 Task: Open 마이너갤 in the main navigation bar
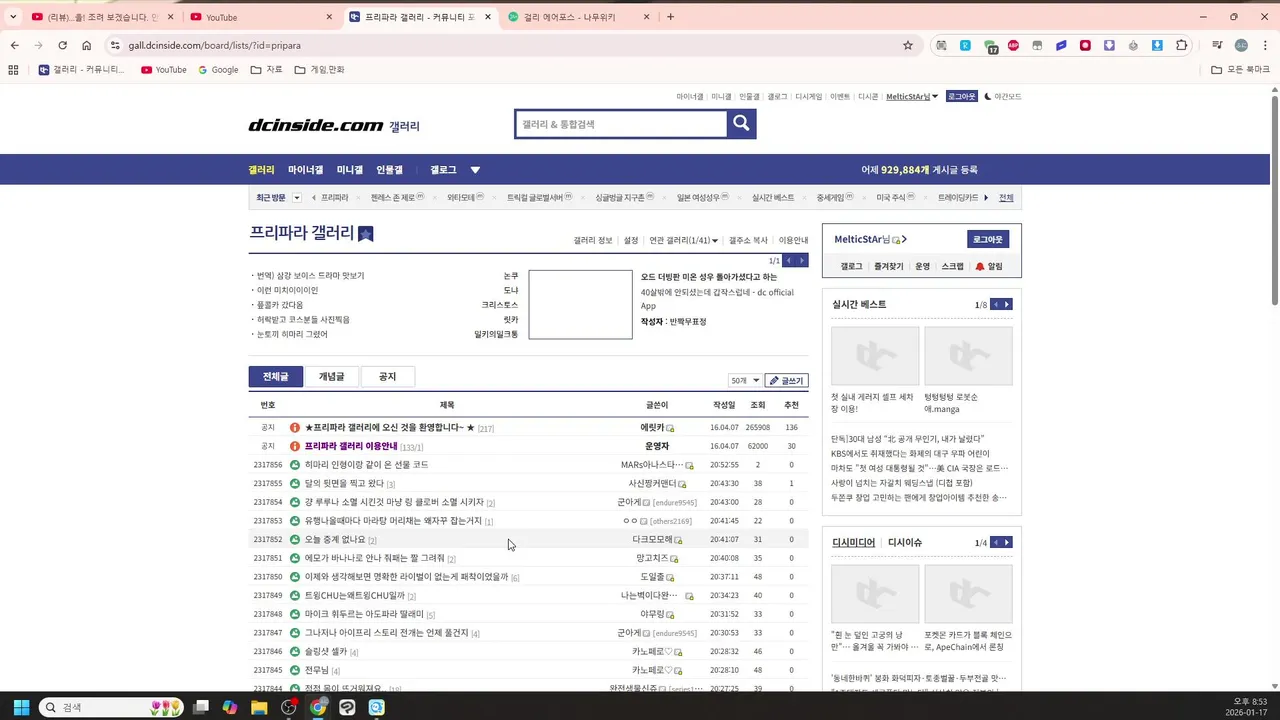[x=305, y=170]
